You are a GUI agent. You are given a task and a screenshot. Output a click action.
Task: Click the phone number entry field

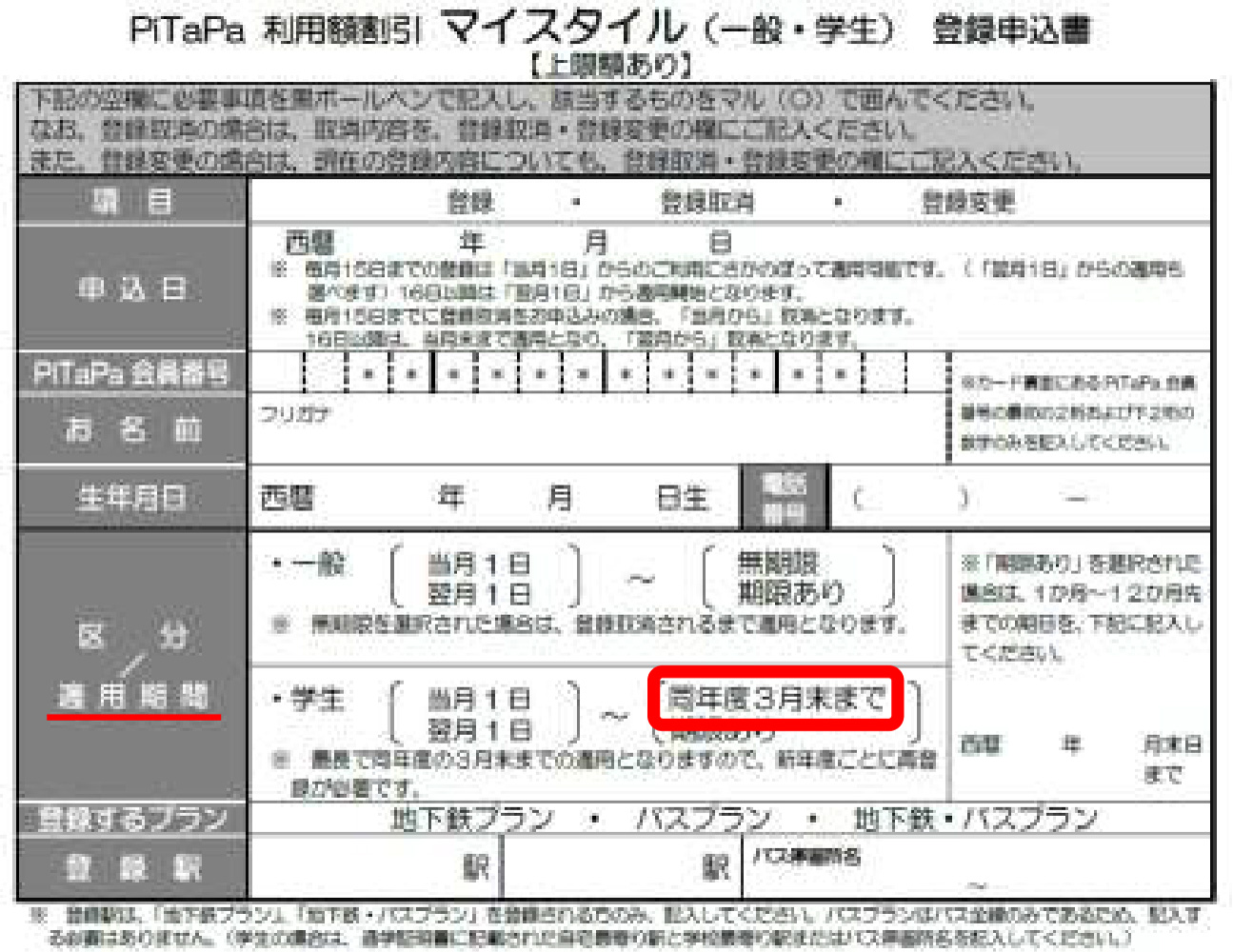tap(1020, 498)
